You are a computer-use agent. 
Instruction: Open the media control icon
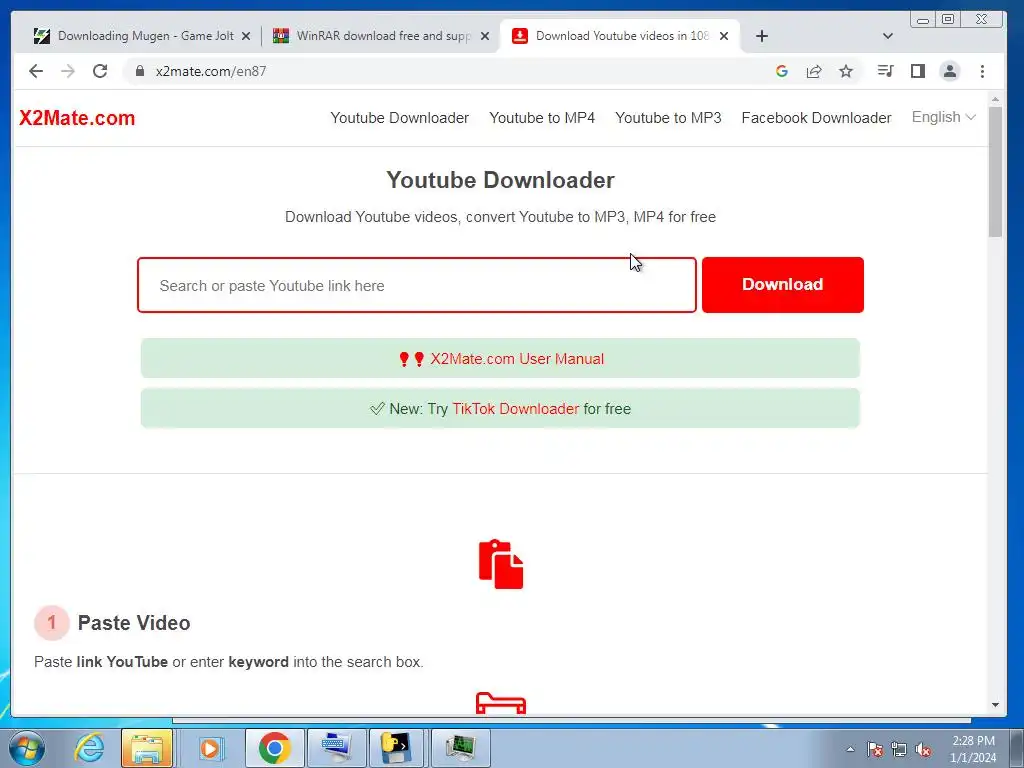pos(886,71)
